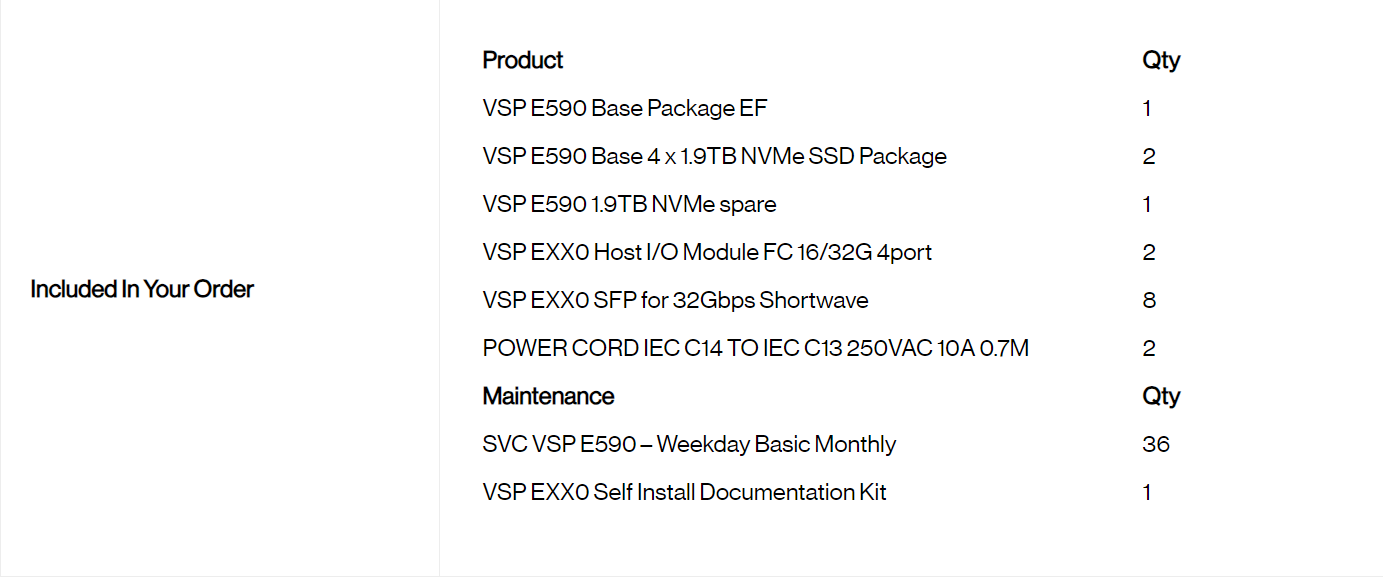The width and height of the screenshot is (1383, 577).
Task: Click the "Included In Your Order" label
Action: 142,289
